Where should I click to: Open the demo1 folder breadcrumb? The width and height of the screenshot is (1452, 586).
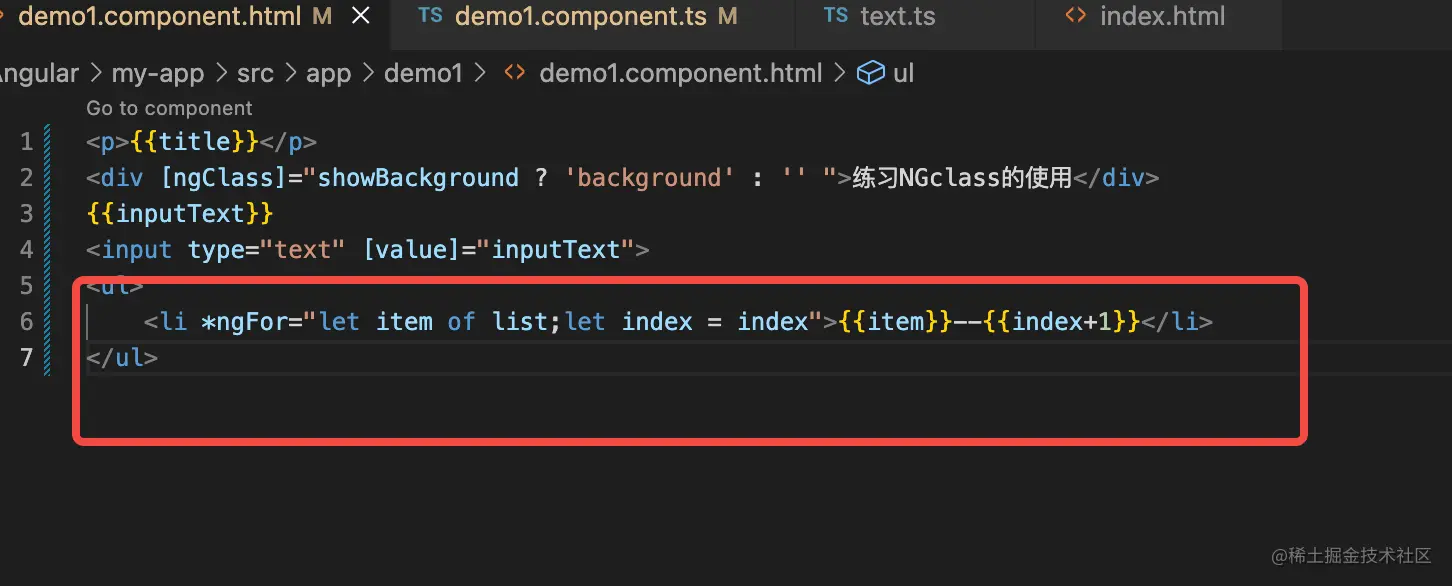(x=423, y=73)
